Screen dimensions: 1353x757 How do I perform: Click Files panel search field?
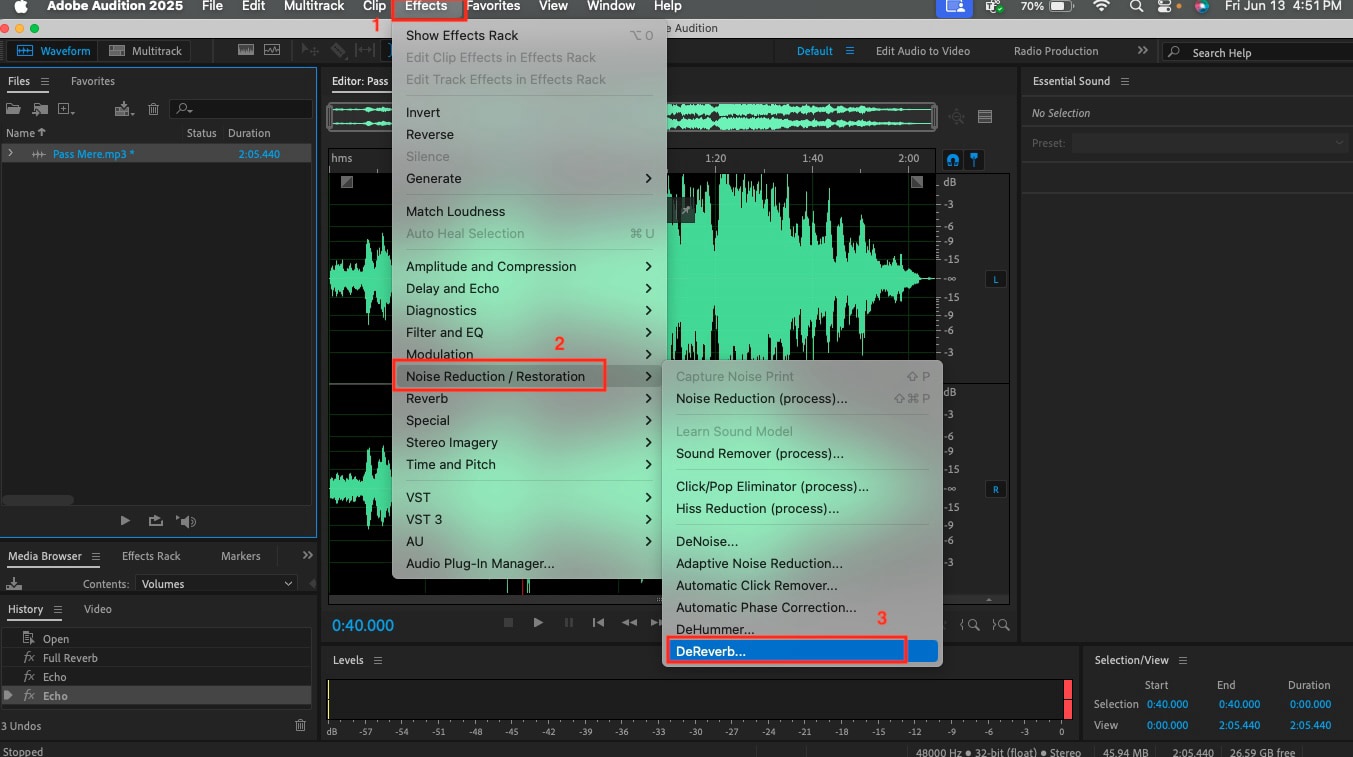tap(241, 109)
